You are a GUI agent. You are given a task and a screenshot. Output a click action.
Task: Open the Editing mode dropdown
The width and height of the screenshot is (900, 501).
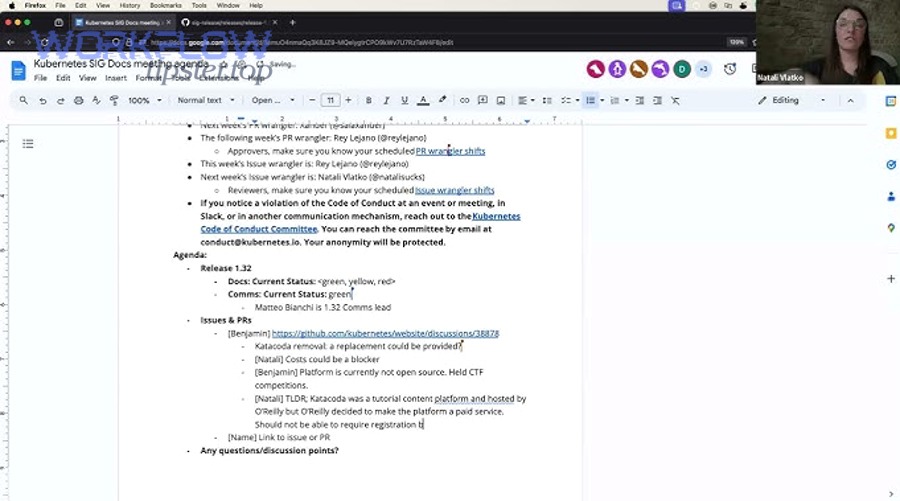[792, 100]
